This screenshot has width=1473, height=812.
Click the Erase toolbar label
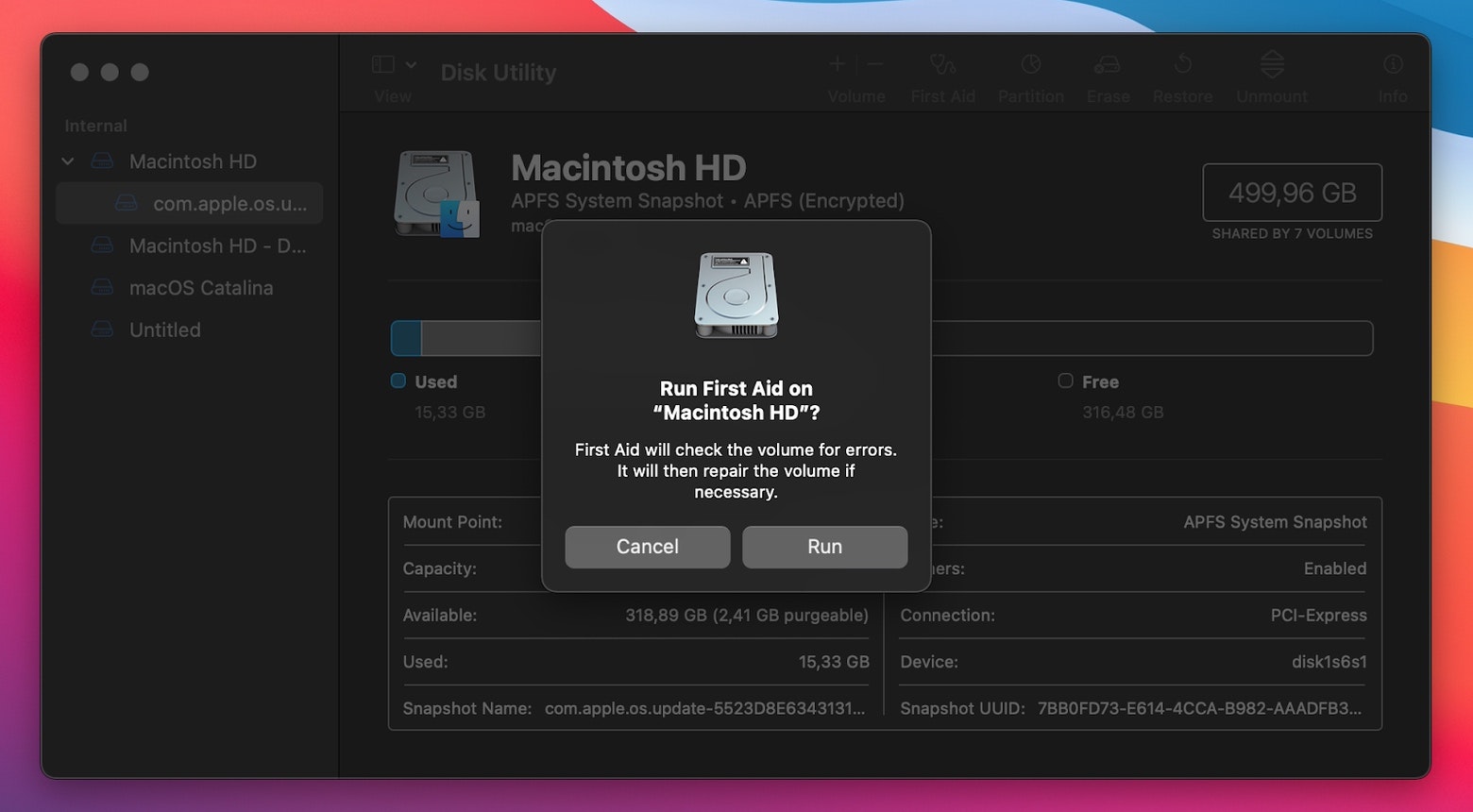(1108, 96)
